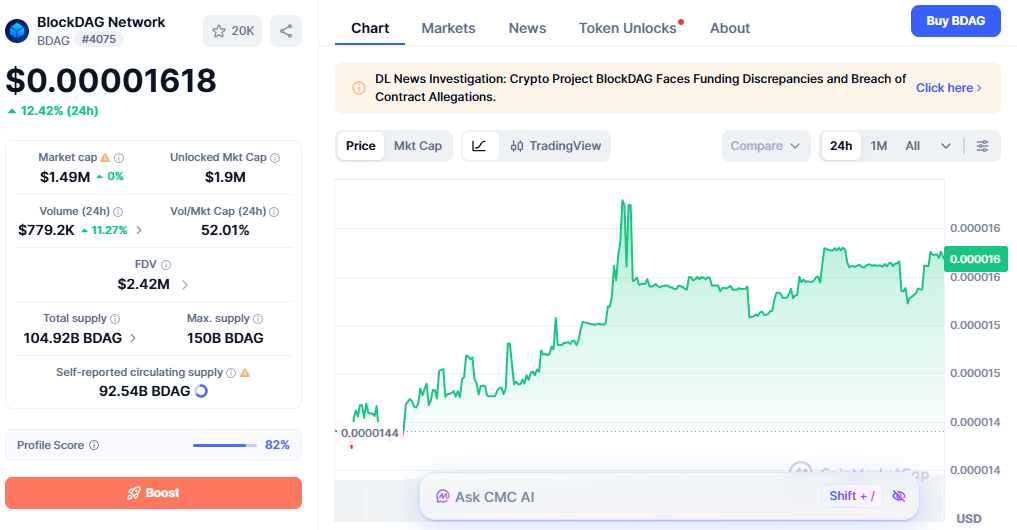Click the $1.9M unlocked market cap value
Viewport: 1017px width, 530px height.
point(225,177)
